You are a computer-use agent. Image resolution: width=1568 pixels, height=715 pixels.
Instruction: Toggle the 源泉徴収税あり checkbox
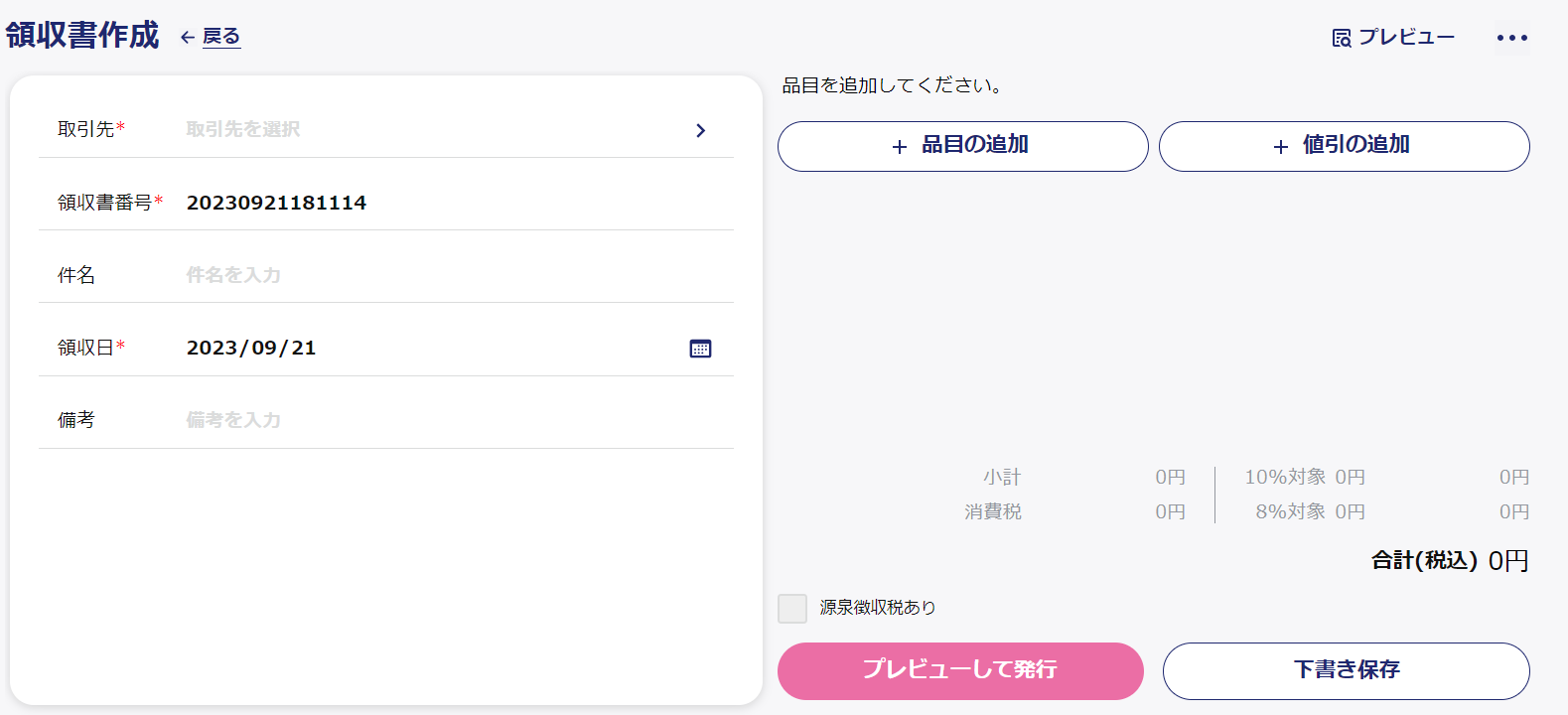[x=792, y=609]
